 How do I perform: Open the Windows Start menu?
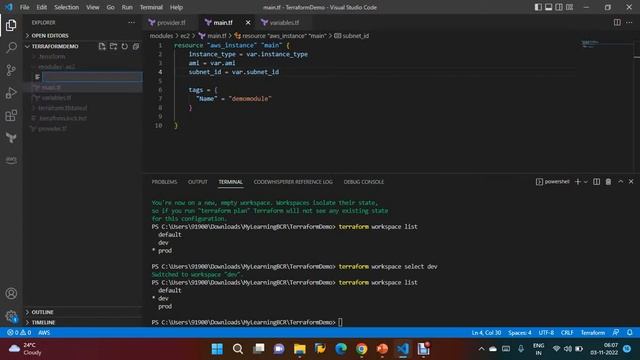click(x=217, y=349)
